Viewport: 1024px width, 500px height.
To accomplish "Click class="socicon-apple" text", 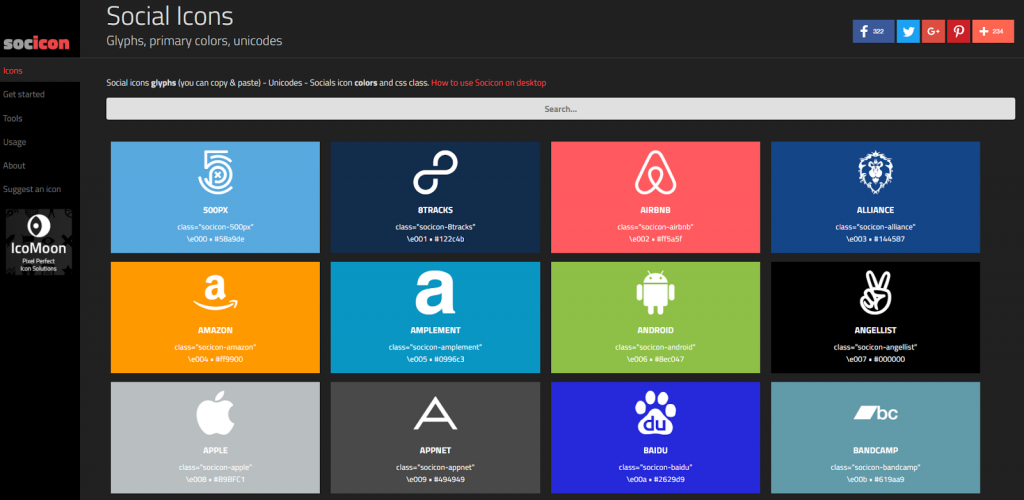I will click(x=216, y=467).
